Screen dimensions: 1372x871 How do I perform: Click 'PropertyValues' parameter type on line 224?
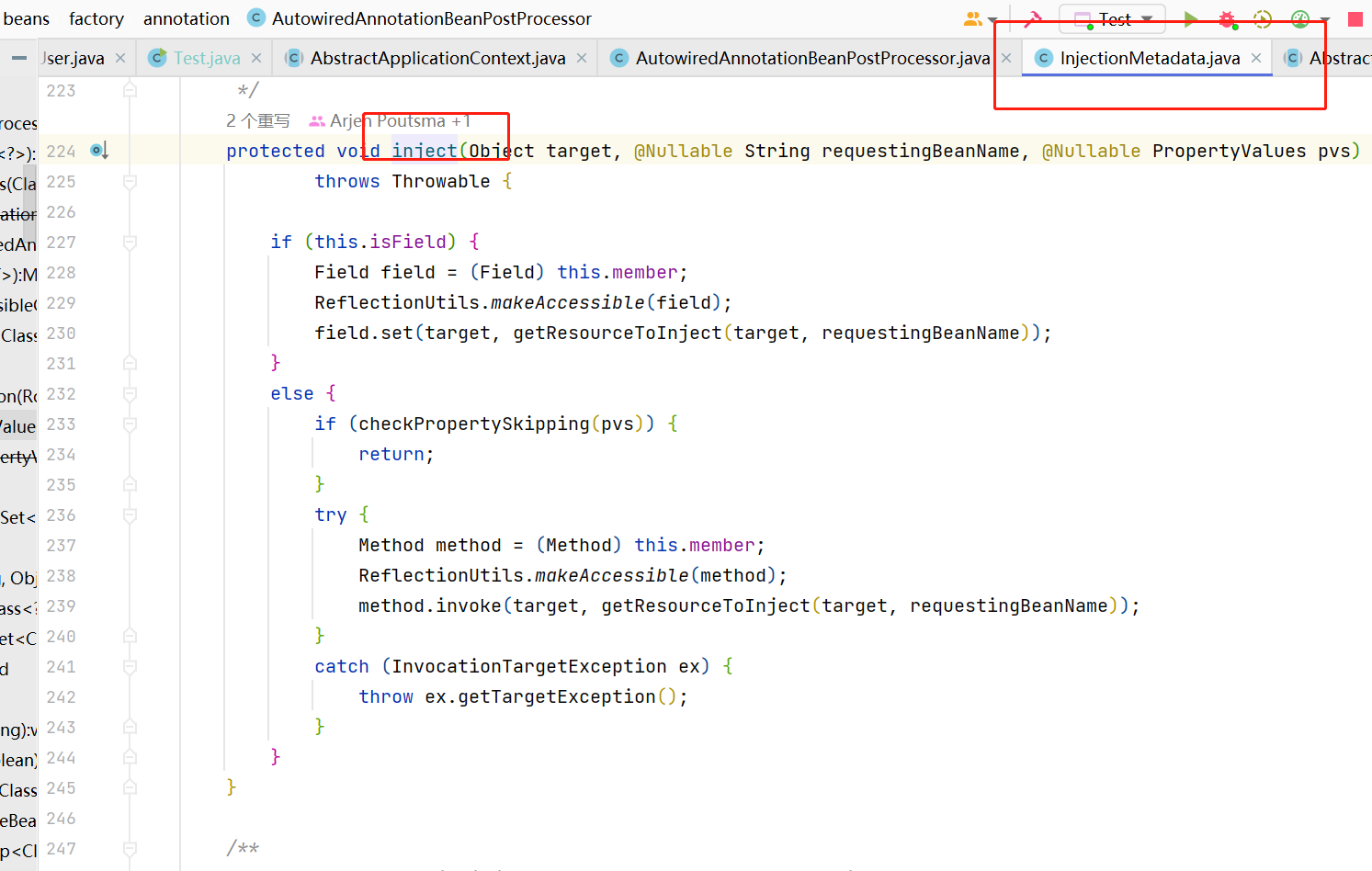(1229, 151)
